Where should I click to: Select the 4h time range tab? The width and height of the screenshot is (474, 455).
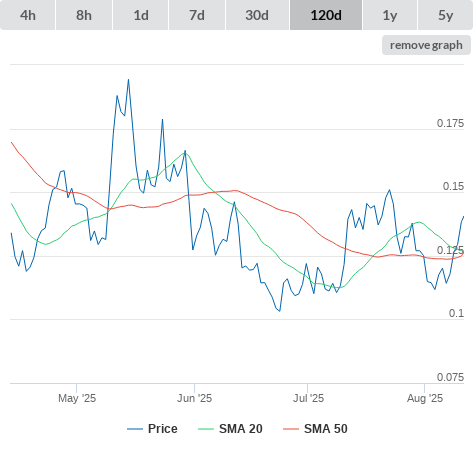pos(28,15)
